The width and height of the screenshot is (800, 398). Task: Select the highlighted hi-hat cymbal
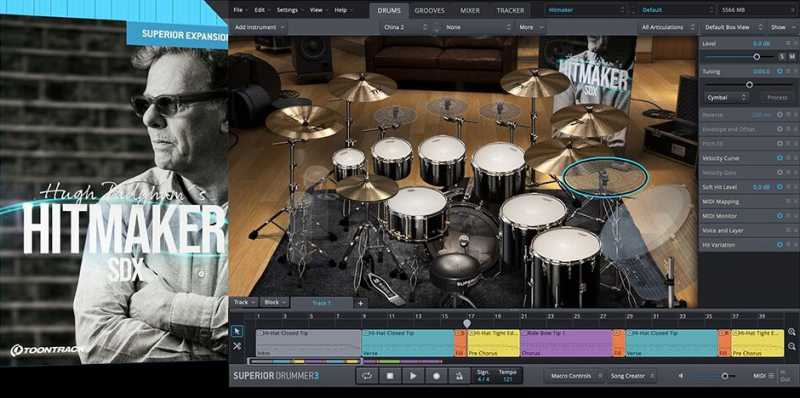[x=605, y=177]
